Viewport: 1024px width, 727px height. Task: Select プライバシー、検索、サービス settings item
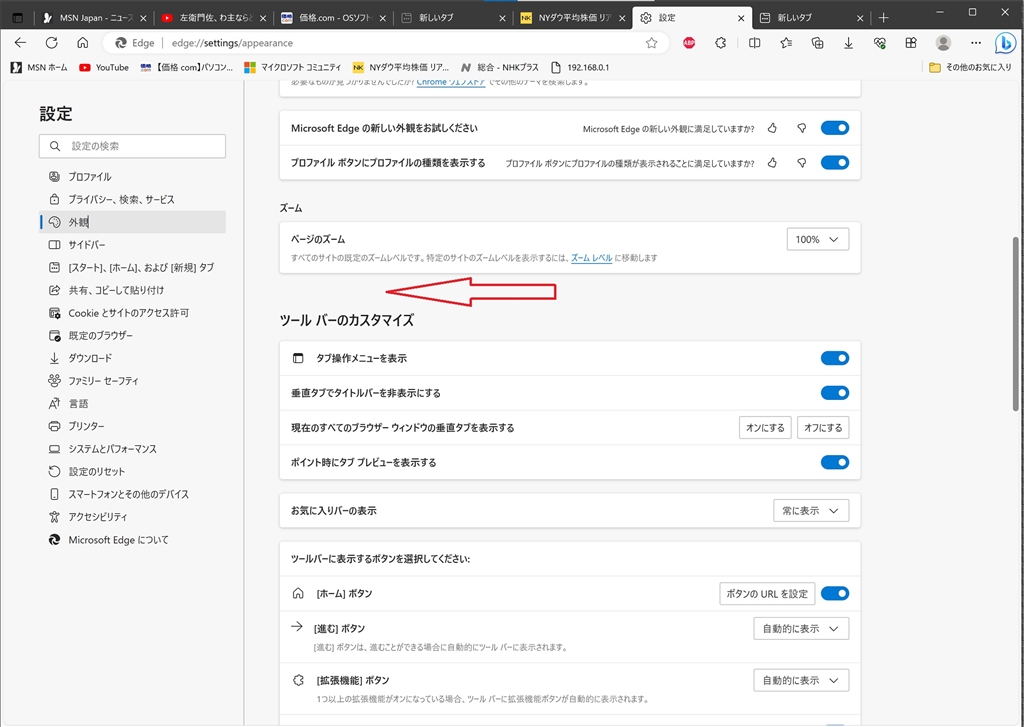[x=133, y=199]
